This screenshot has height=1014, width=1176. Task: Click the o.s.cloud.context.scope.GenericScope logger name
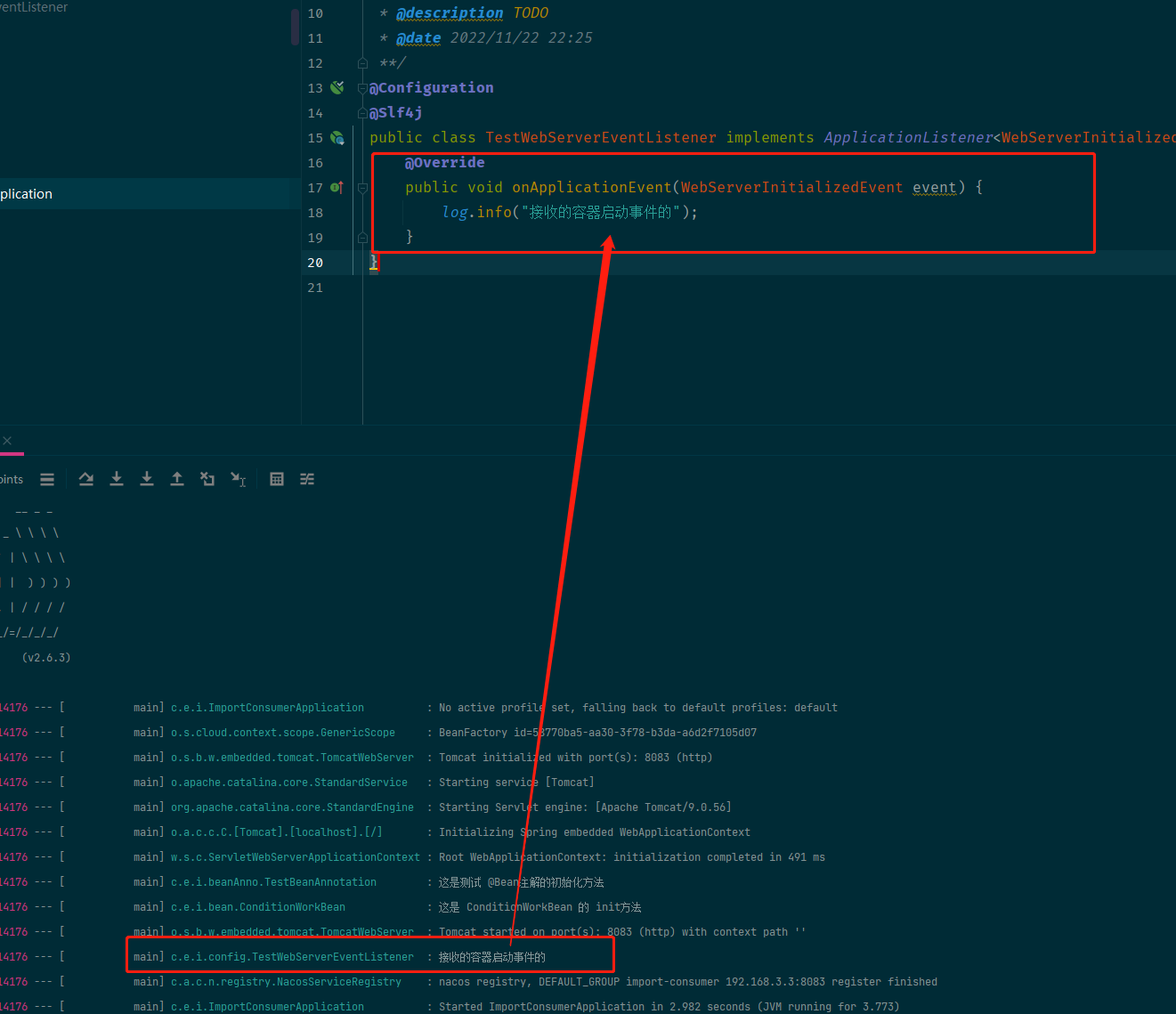point(283,733)
